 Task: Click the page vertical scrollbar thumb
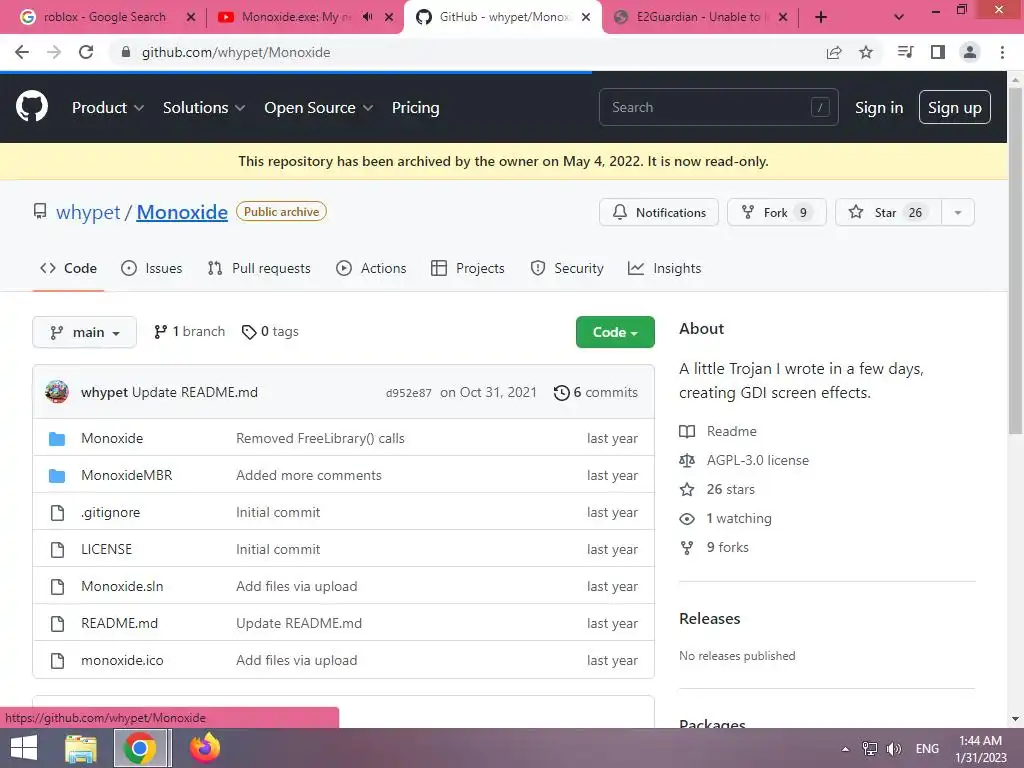point(1015,260)
